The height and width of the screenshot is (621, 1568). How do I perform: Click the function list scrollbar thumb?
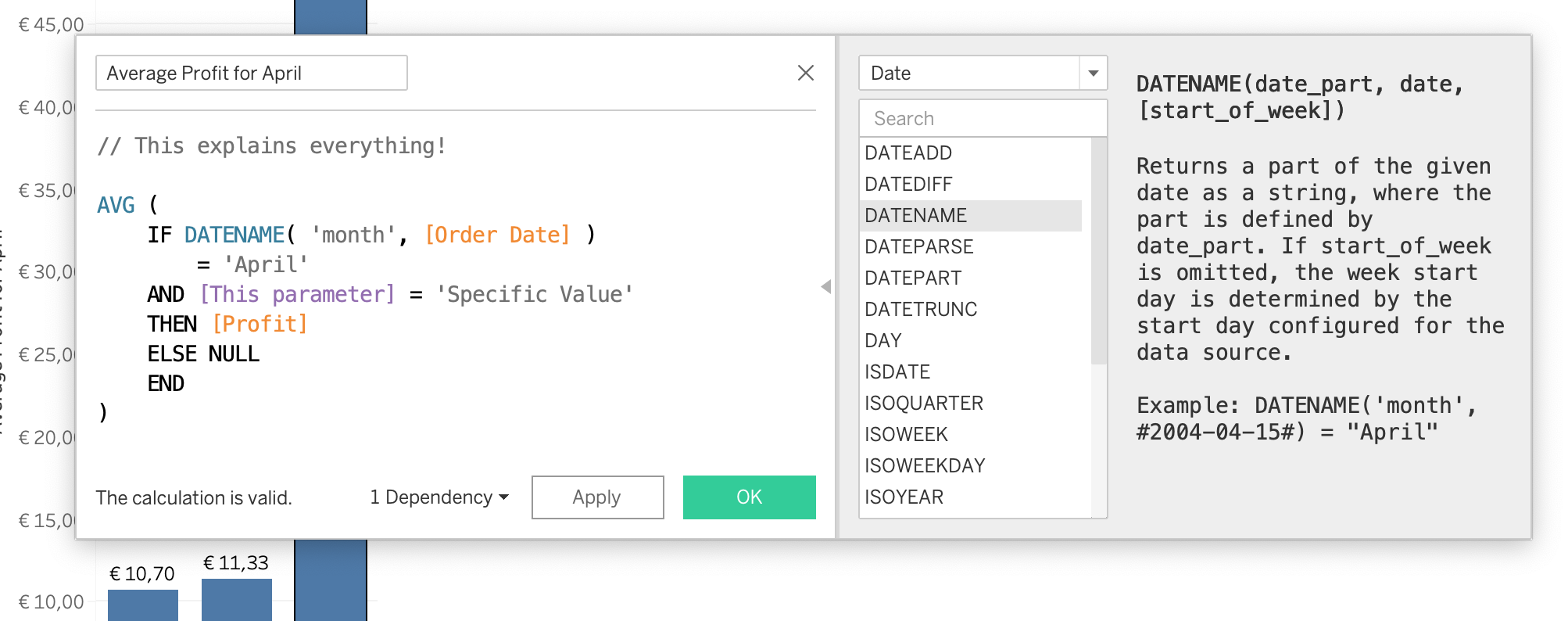point(1099,250)
